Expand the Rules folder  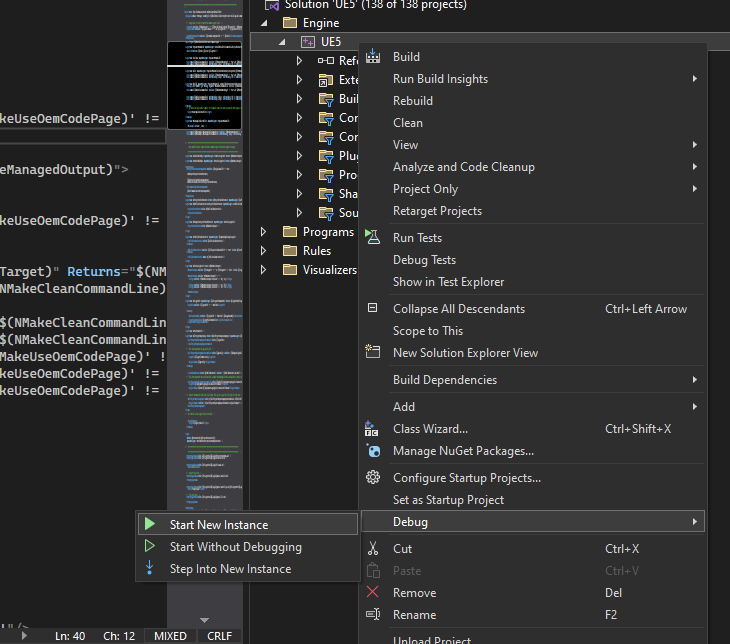coord(264,251)
